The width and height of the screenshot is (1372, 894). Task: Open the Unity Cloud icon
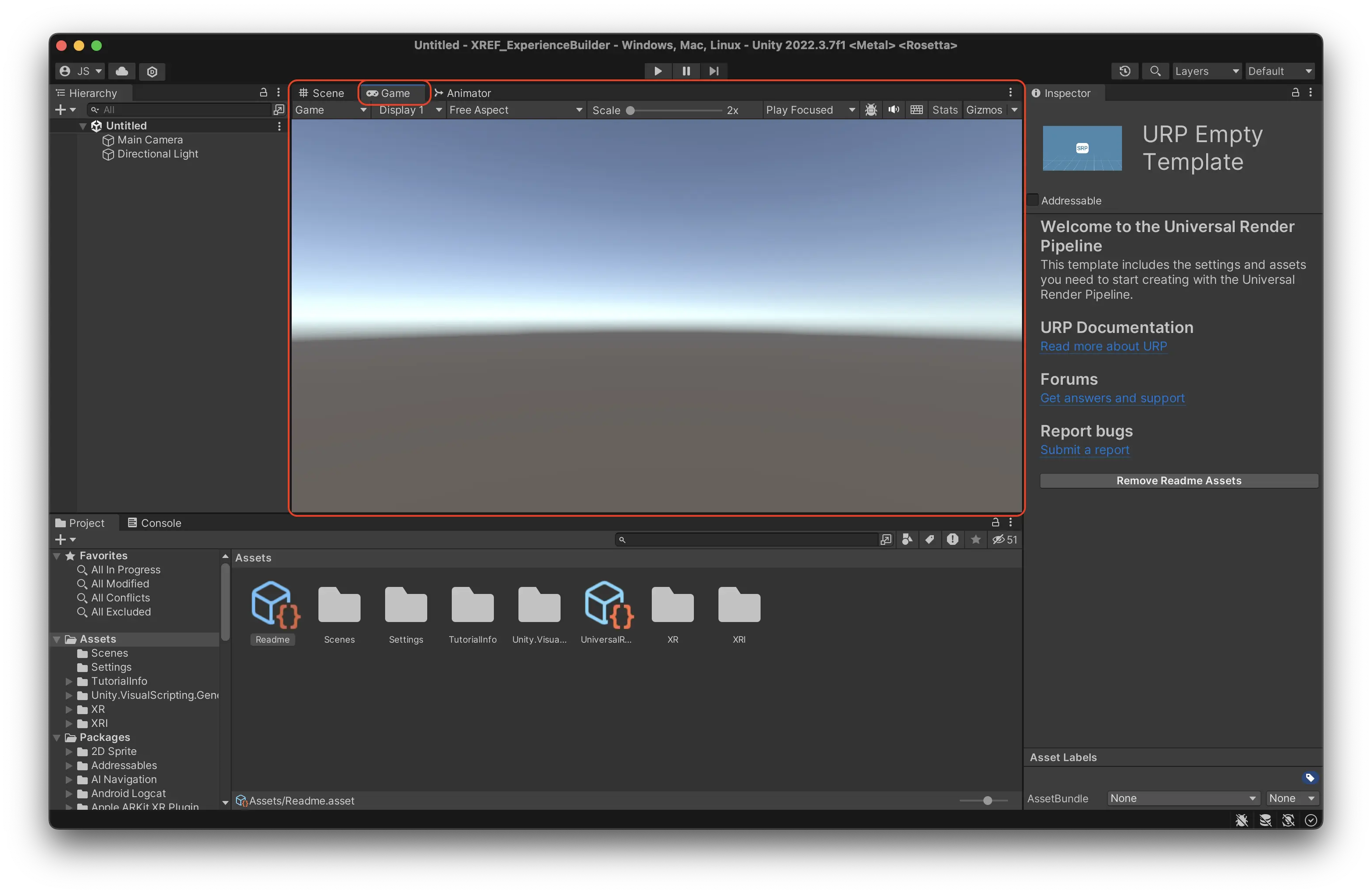(121, 71)
